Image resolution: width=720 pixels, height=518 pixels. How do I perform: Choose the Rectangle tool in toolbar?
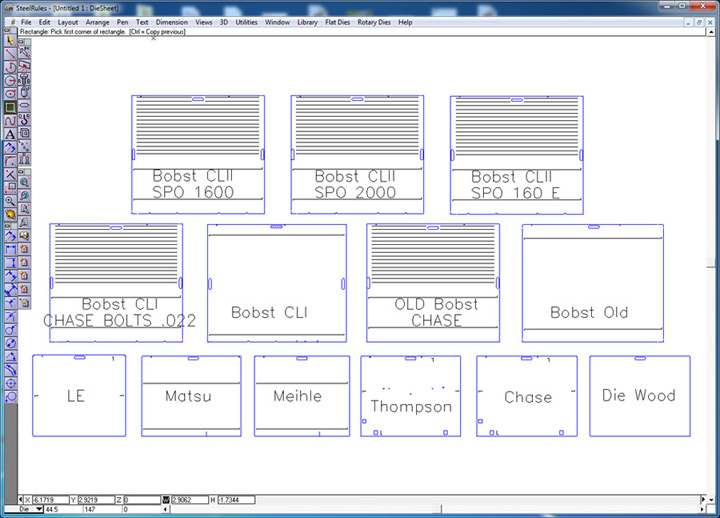10,107
